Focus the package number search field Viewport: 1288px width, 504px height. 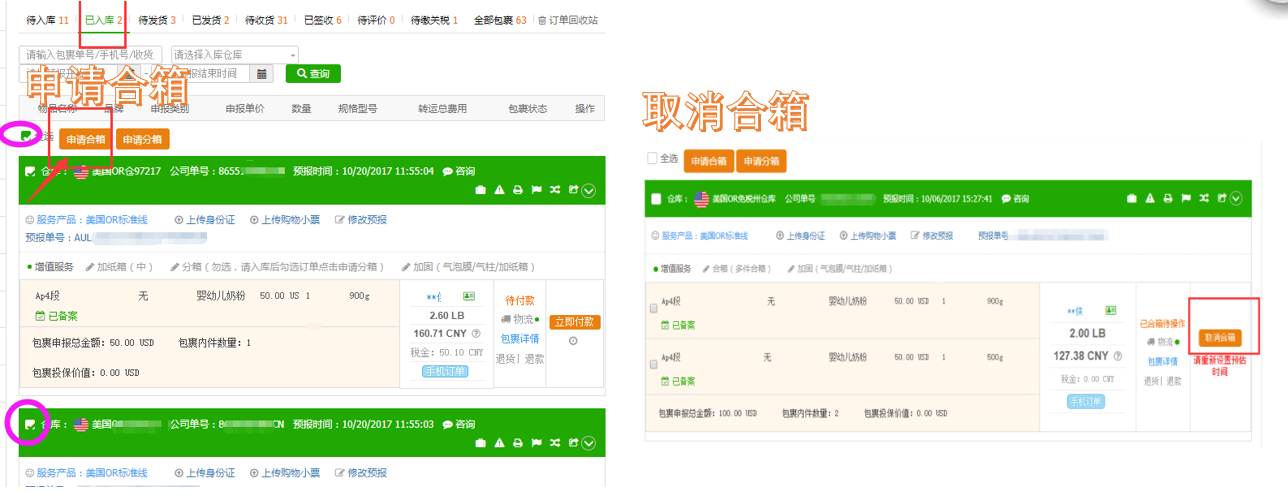pos(91,54)
